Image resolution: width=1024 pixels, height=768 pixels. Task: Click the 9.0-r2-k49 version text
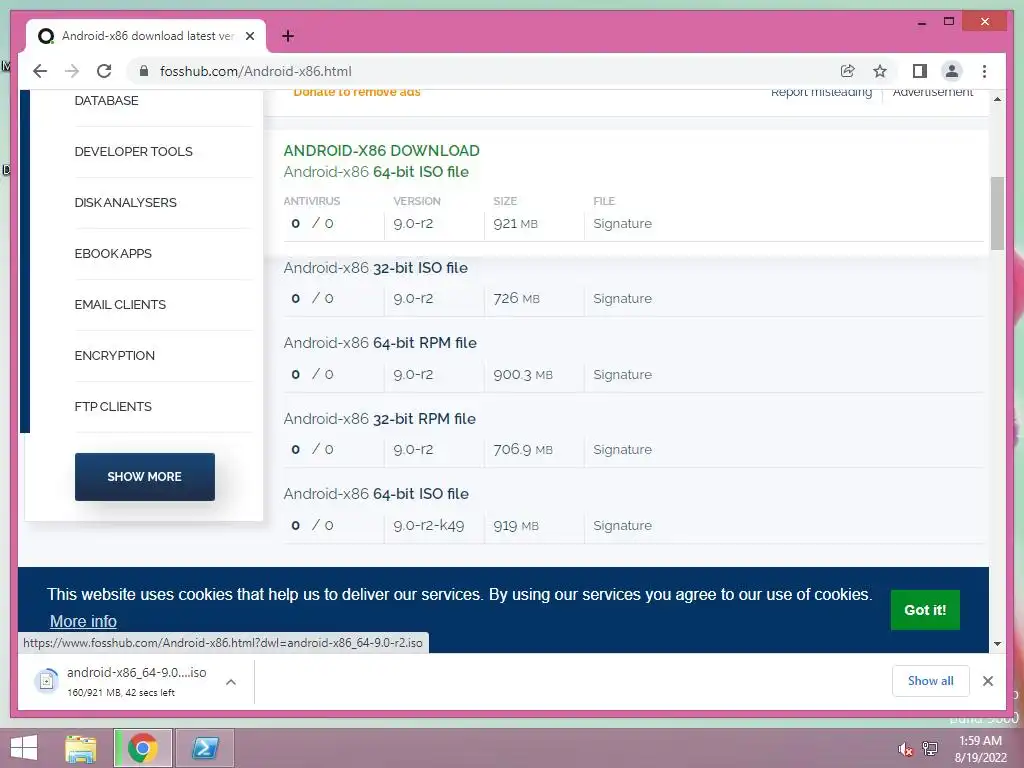coord(428,525)
